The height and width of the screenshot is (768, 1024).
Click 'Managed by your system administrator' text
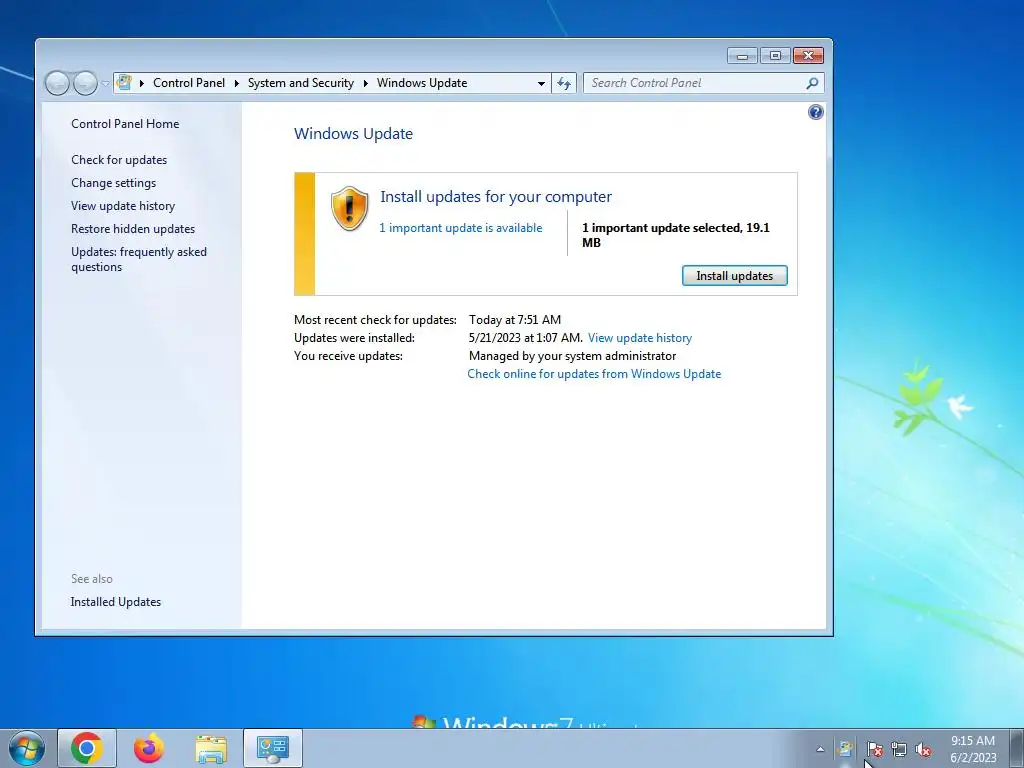point(572,356)
